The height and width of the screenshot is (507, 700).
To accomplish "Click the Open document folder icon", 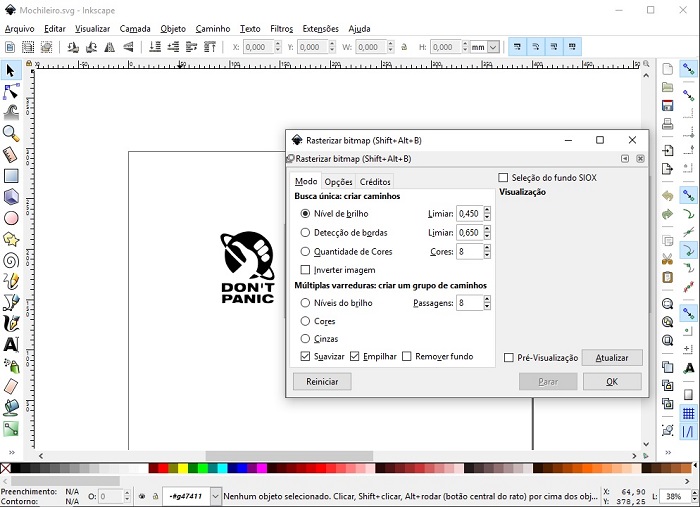I will [667, 87].
